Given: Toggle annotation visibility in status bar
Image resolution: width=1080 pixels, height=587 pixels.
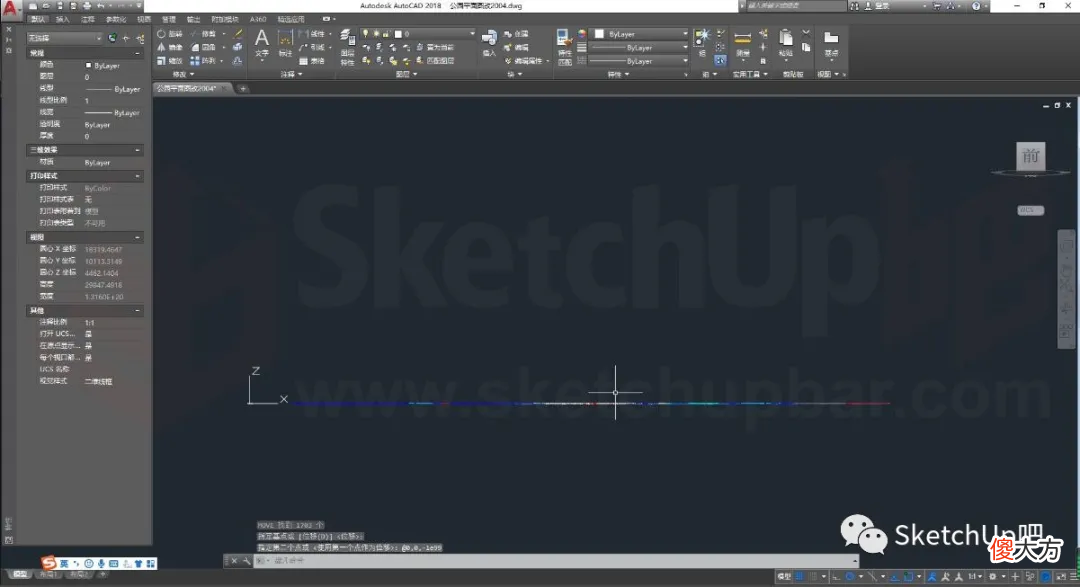Looking at the screenshot, I should coord(932,577).
